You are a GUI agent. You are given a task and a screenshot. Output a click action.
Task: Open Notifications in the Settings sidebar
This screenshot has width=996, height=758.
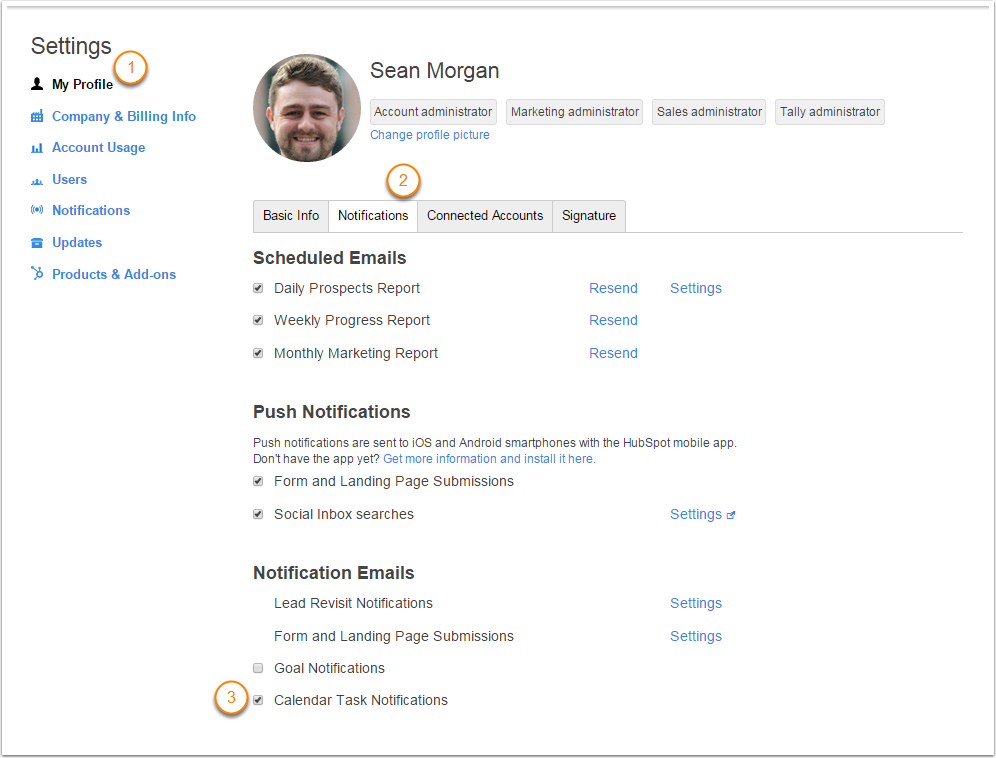coord(91,210)
